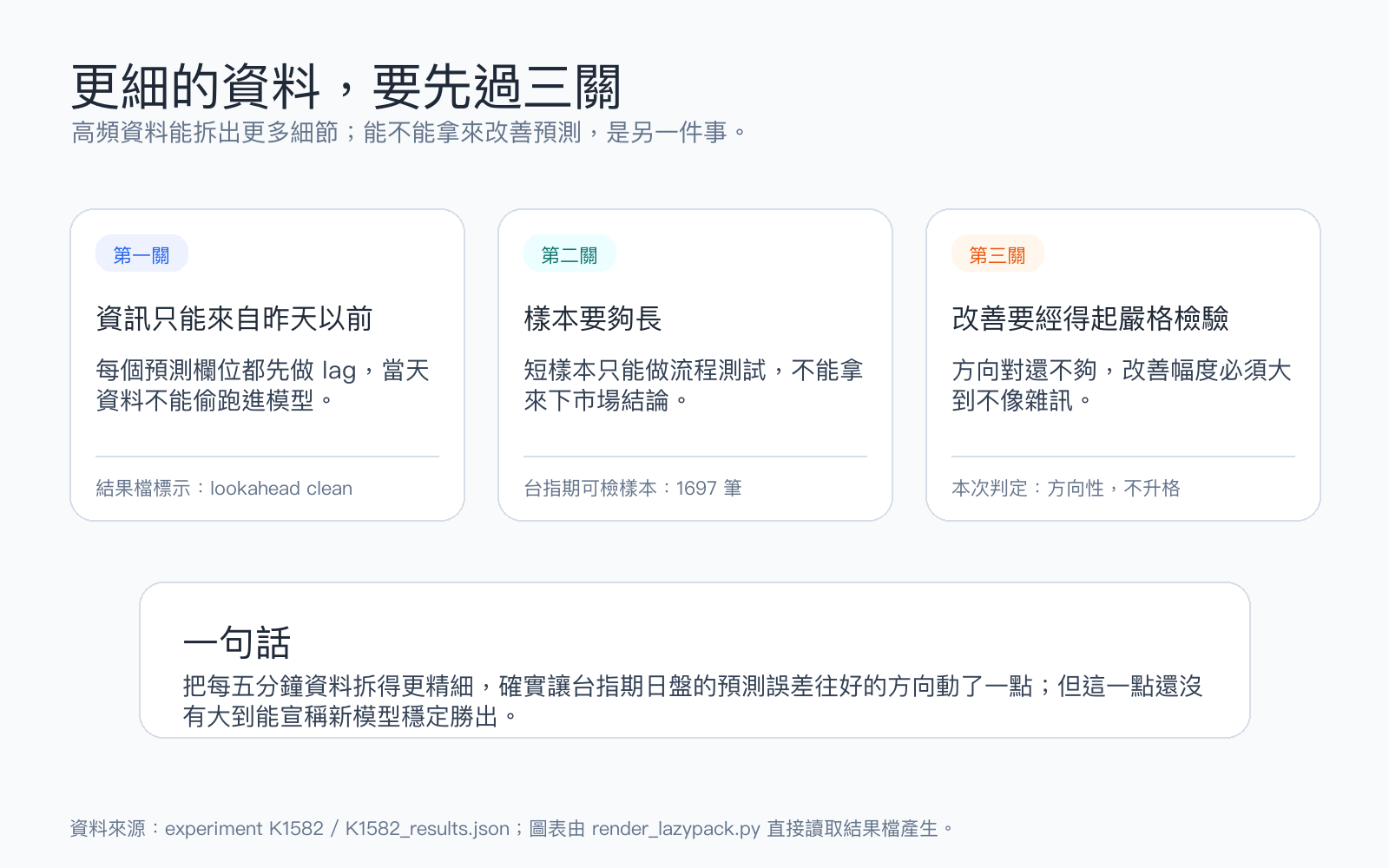The height and width of the screenshot is (868, 1389).
Task: Click the subtitle starting 高頻資料能拆出更多細節
Action: (409, 132)
